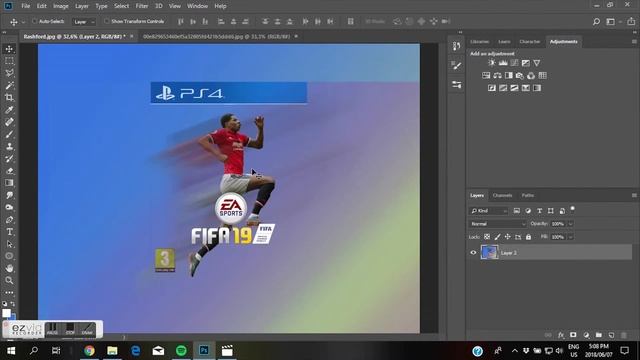This screenshot has height=360, width=640.
Task: Add a Levels adjustment
Action: click(503, 63)
